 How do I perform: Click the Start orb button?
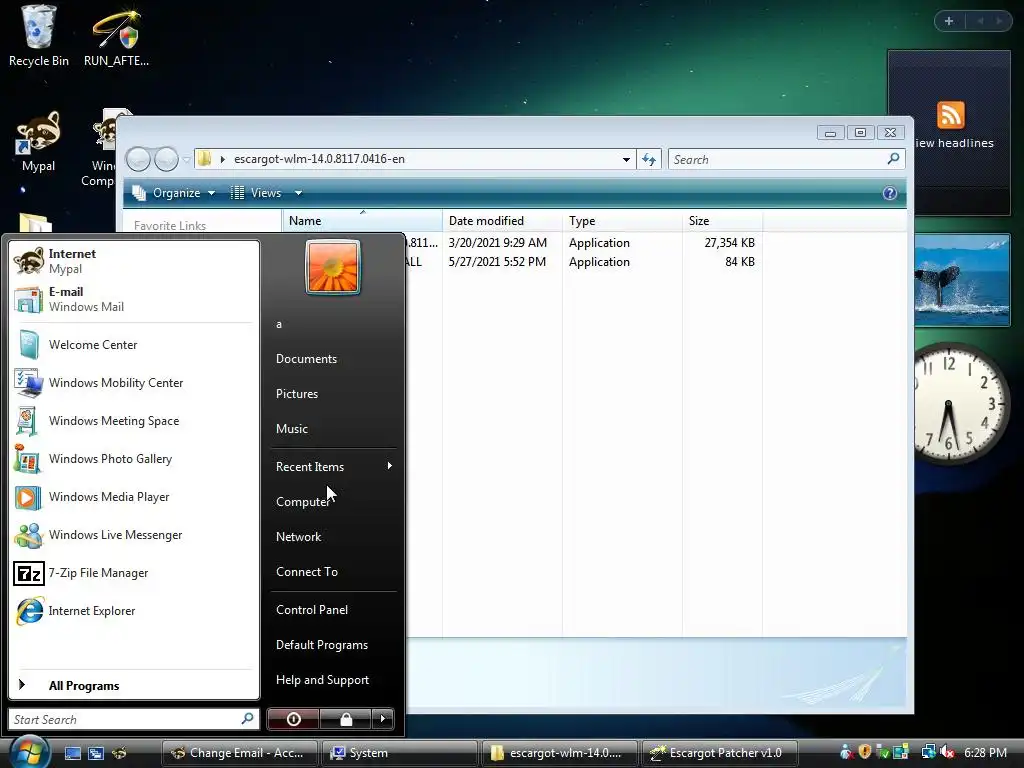pos(28,752)
